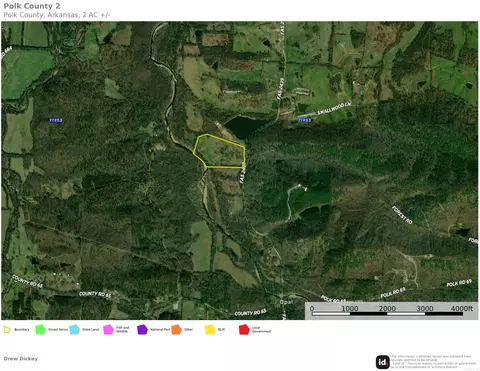Click the "Polk County 2" title
The width and height of the screenshot is (480, 371).
[x=32, y=6]
